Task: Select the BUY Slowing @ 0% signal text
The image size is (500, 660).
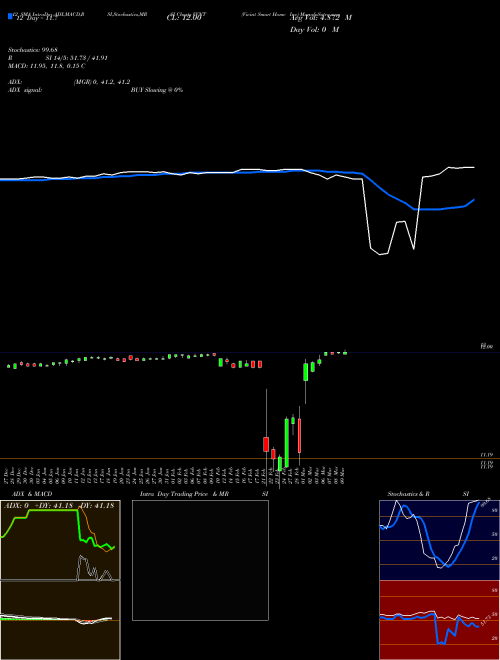Action: point(157,90)
